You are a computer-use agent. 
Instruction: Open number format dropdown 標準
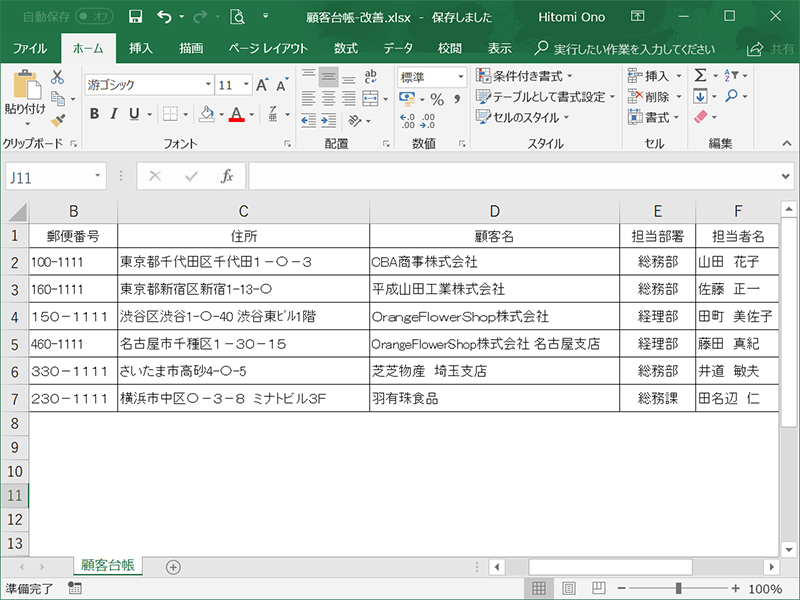[x=461, y=77]
